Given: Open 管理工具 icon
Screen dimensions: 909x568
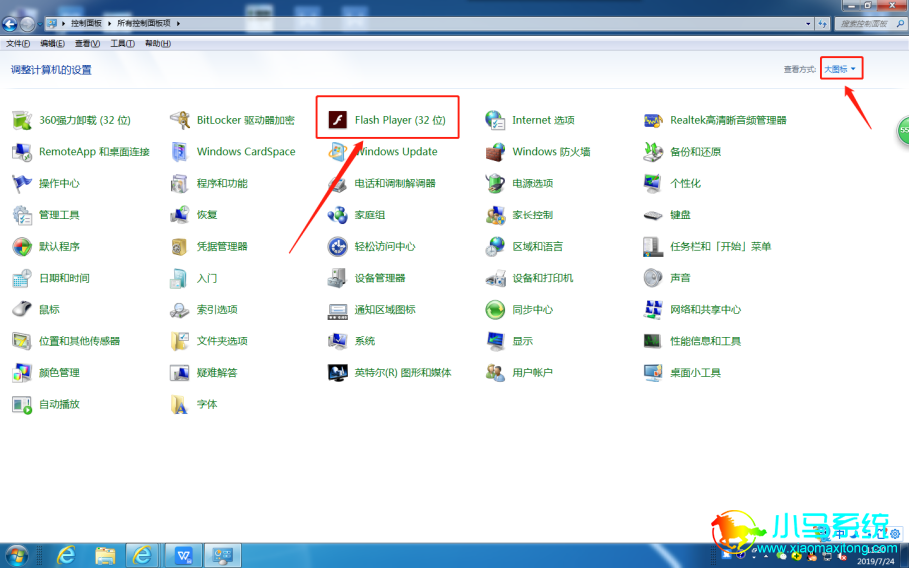Looking at the screenshot, I should click(x=22, y=215).
